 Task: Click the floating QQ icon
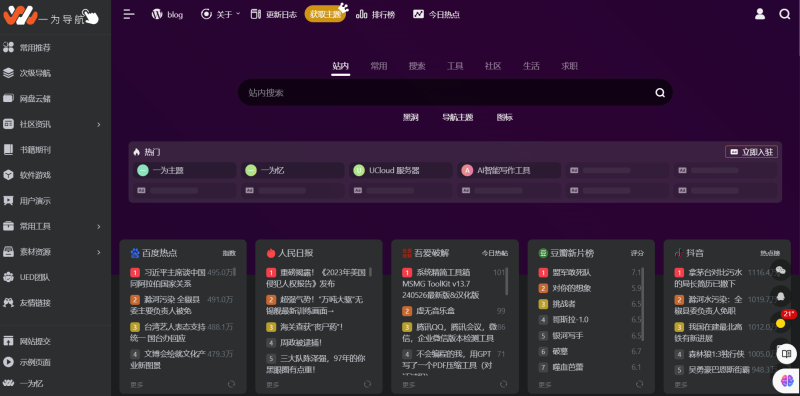[x=780, y=296]
